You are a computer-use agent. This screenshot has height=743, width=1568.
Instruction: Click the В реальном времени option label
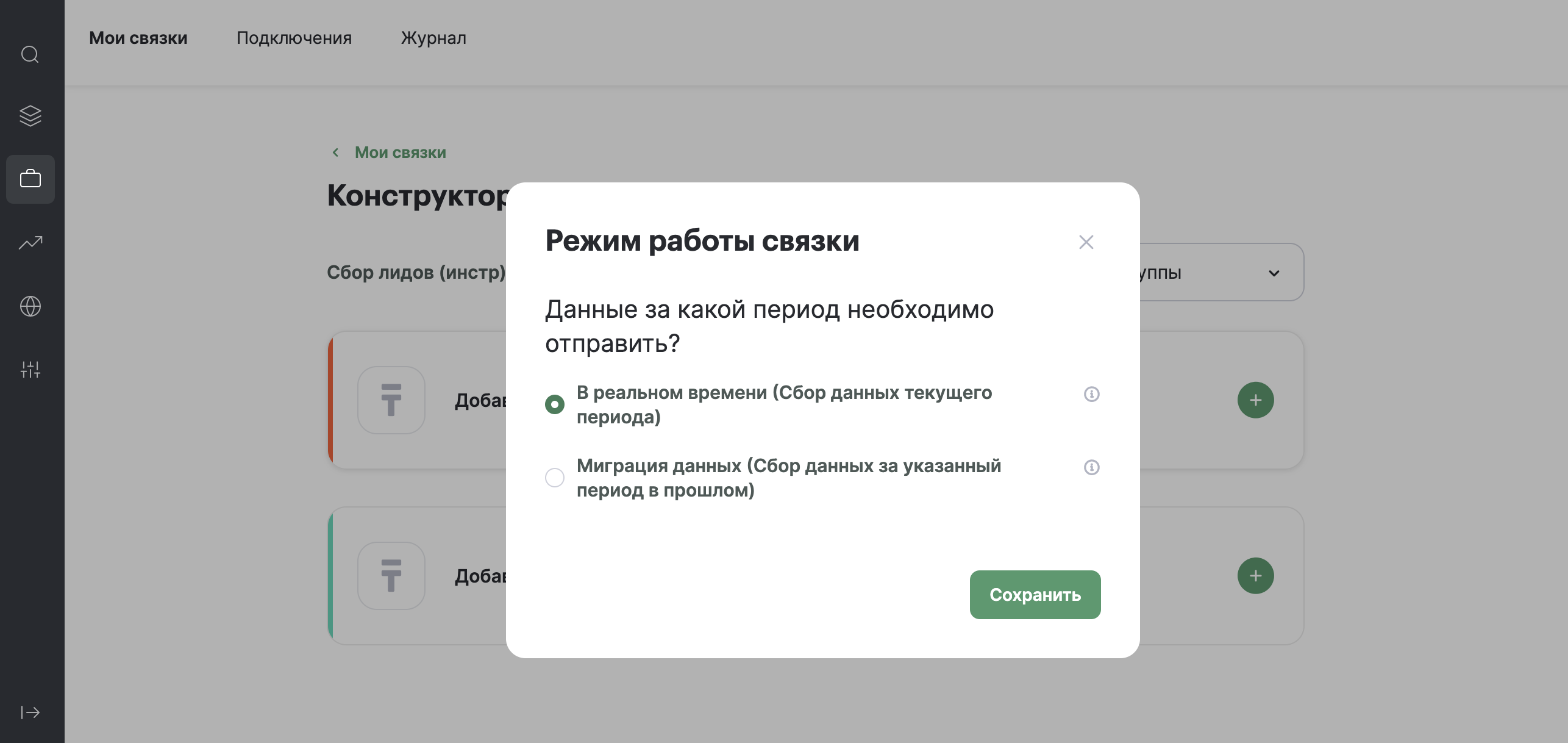(x=785, y=404)
